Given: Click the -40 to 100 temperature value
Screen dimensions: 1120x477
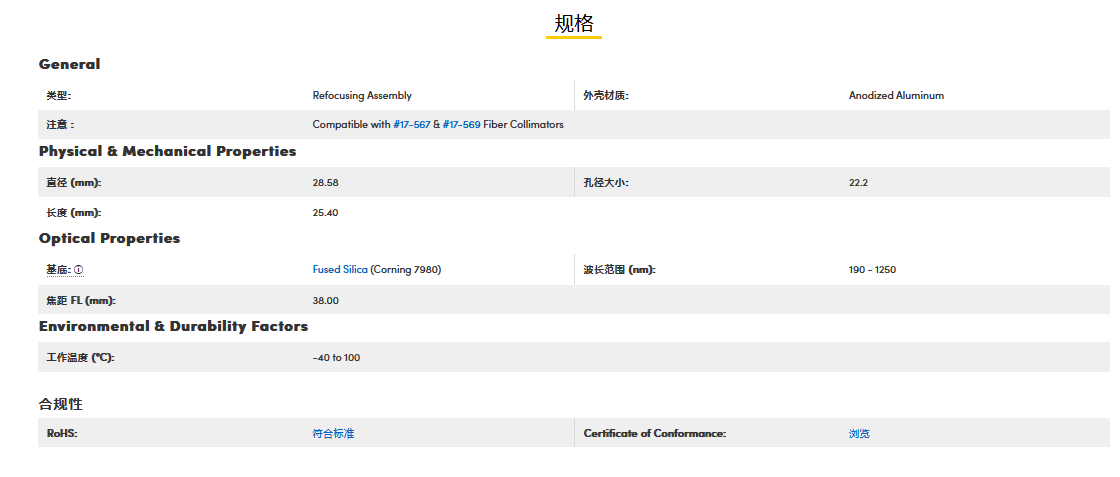Looking at the screenshot, I should [336, 358].
